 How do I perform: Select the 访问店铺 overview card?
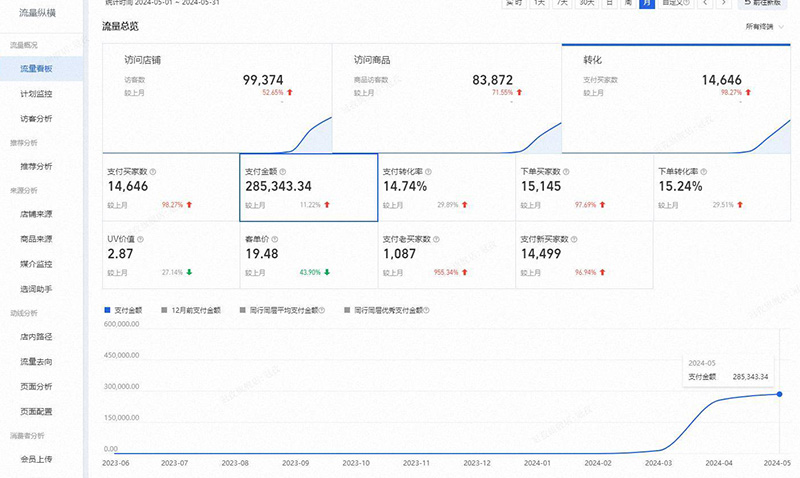tap(217, 98)
